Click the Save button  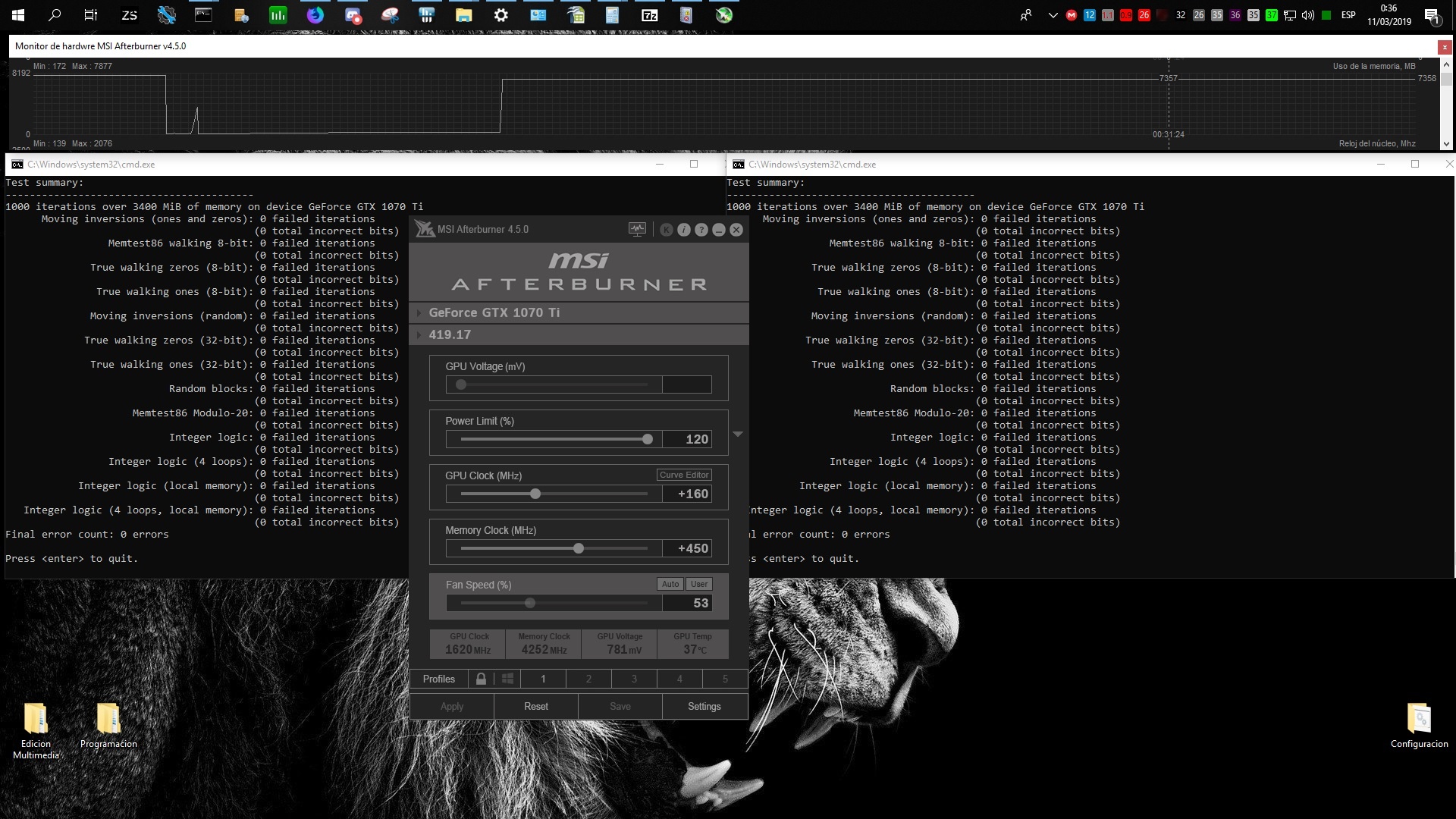620,706
